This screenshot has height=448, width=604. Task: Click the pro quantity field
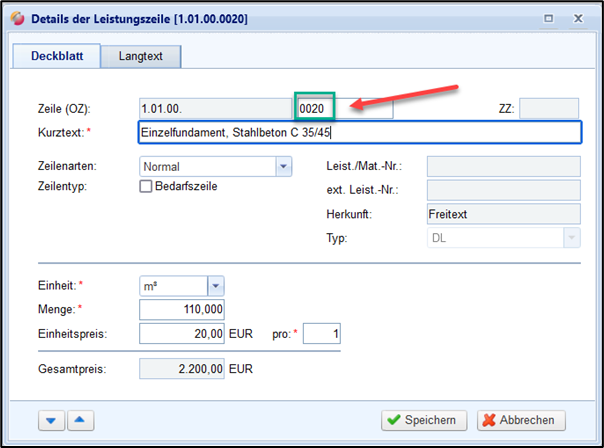[x=321, y=334]
